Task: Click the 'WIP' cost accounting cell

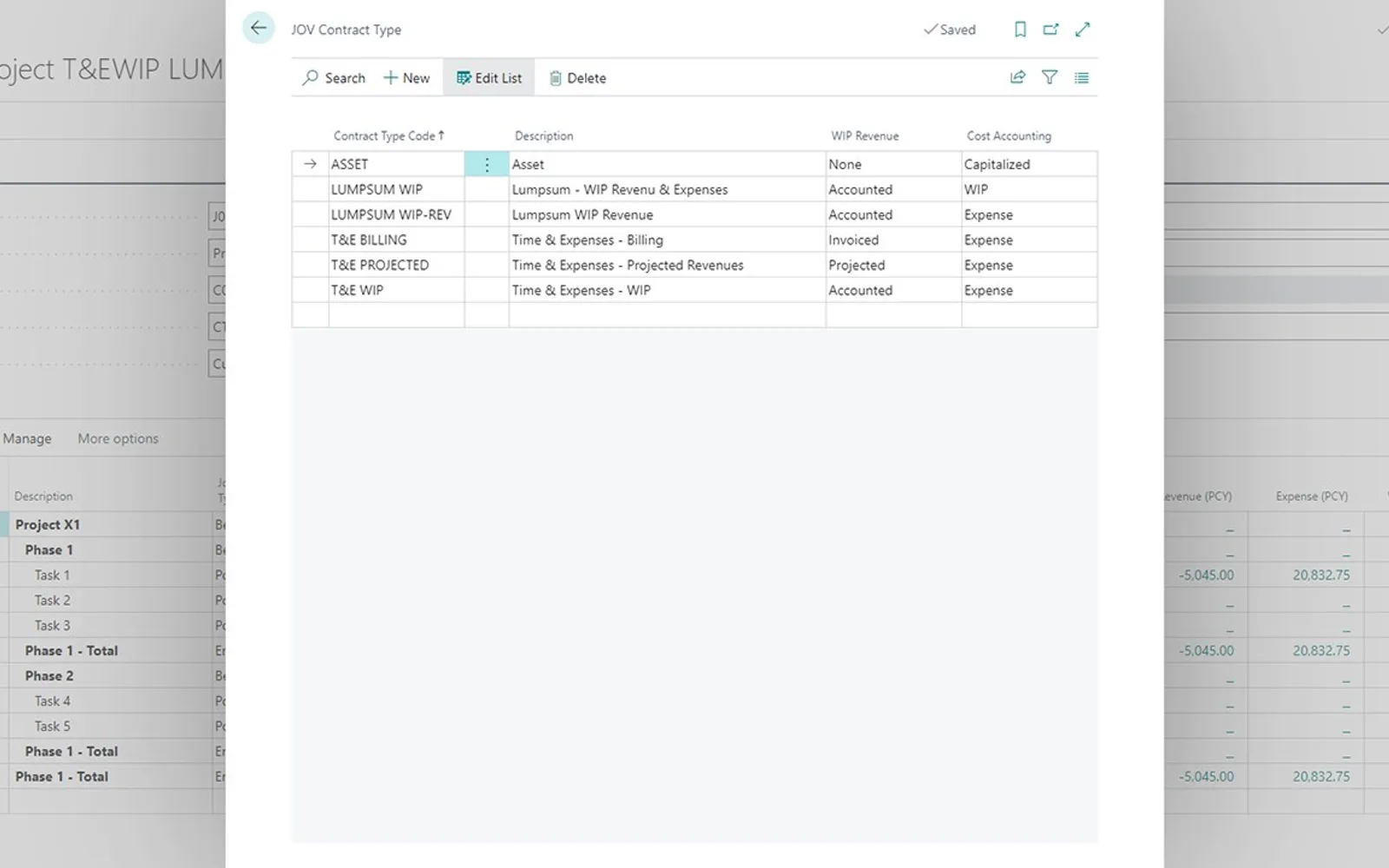Action: (1029, 189)
